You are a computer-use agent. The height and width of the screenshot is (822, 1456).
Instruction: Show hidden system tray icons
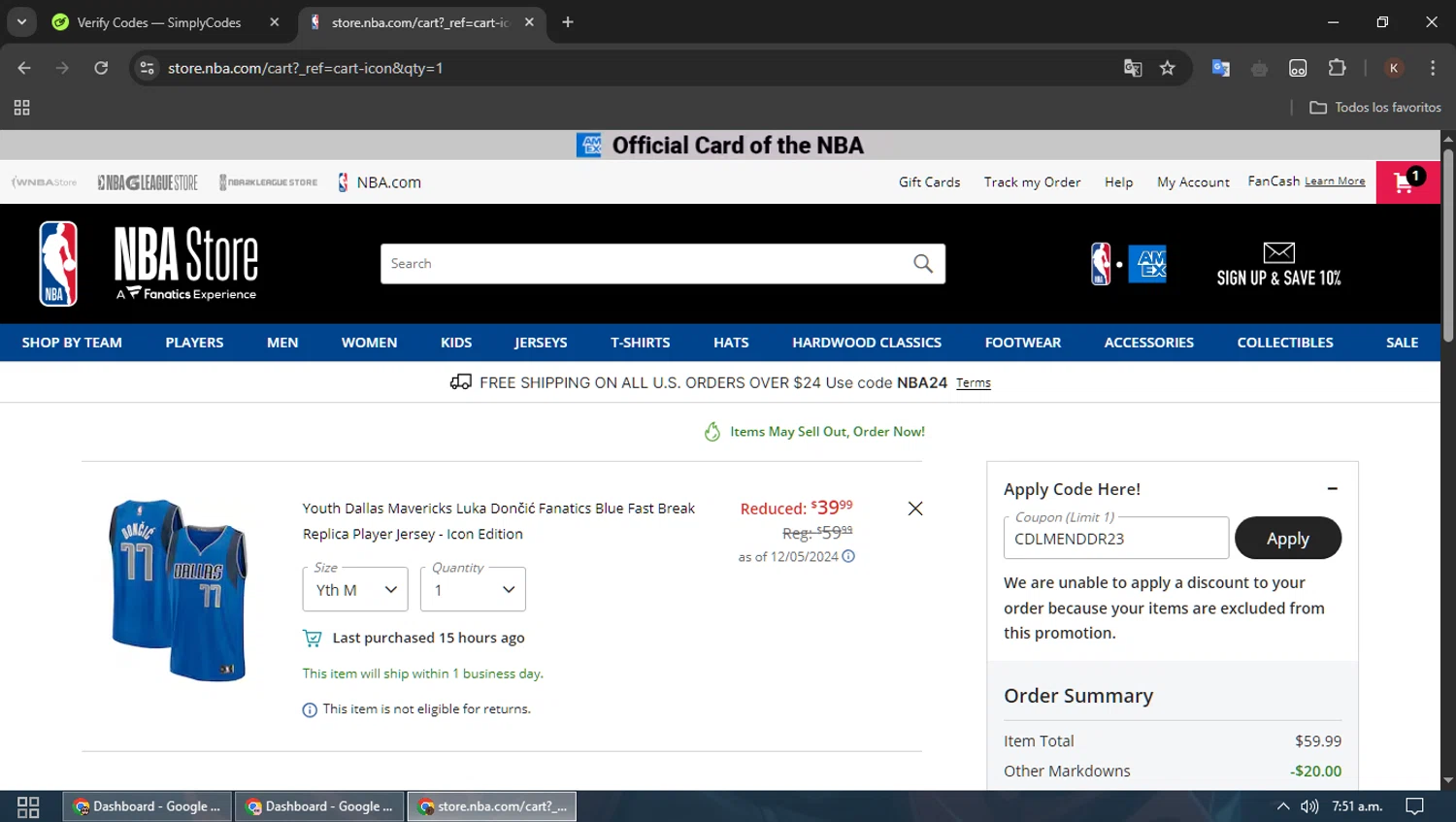pos(1283,806)
